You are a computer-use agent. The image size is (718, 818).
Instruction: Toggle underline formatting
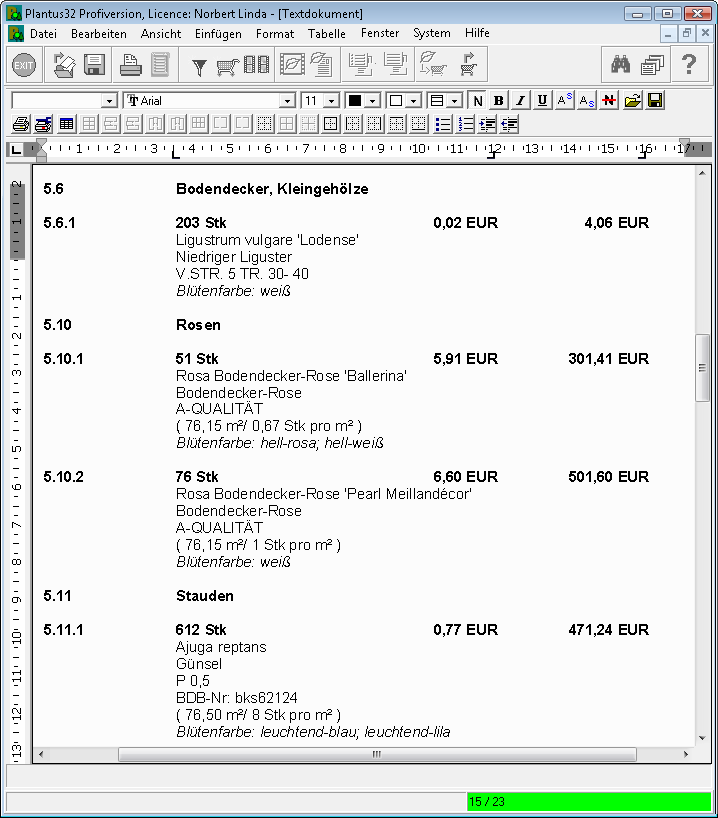tap(542, 101)
